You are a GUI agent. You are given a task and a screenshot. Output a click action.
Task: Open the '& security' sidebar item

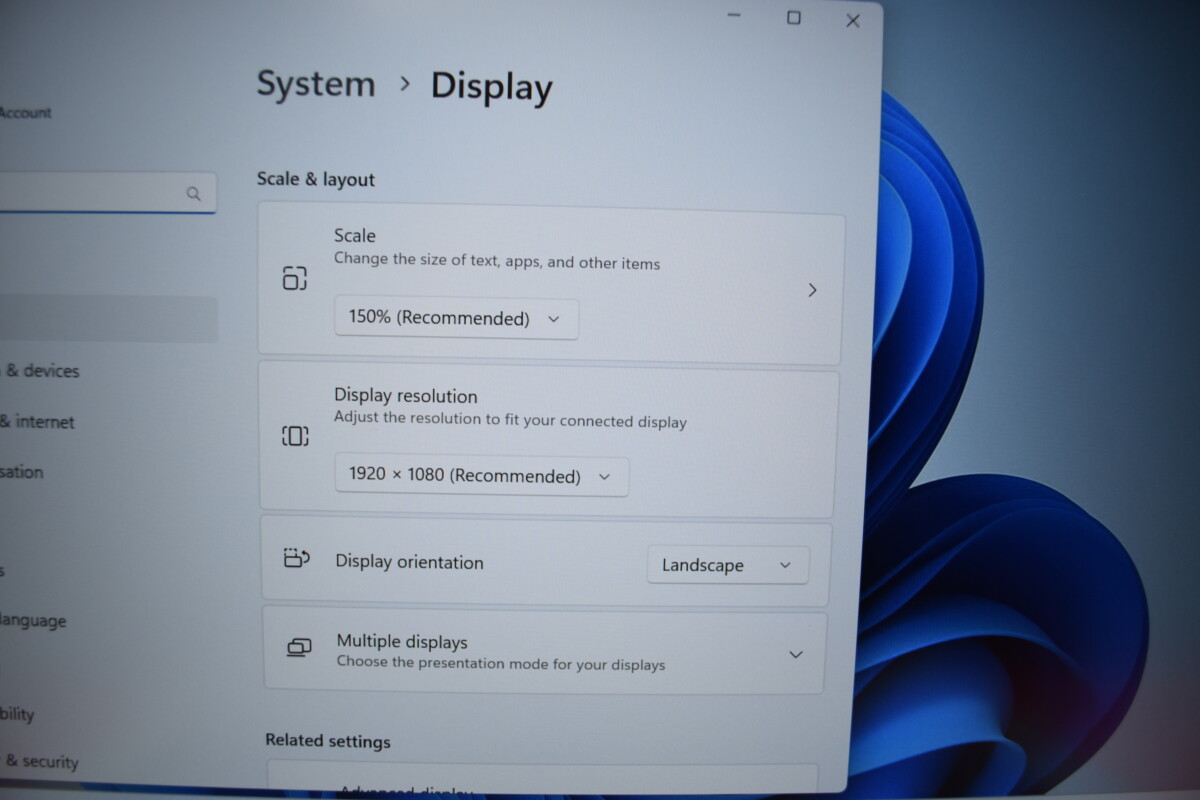pyautogui.click(x=40, y=762)
